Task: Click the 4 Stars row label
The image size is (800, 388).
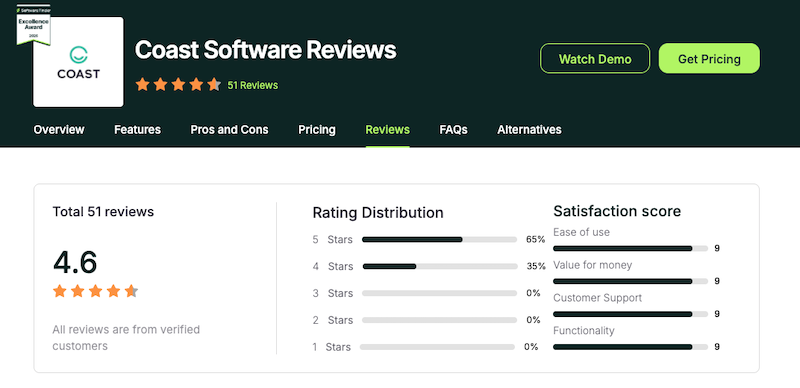Action: point(333,266)
